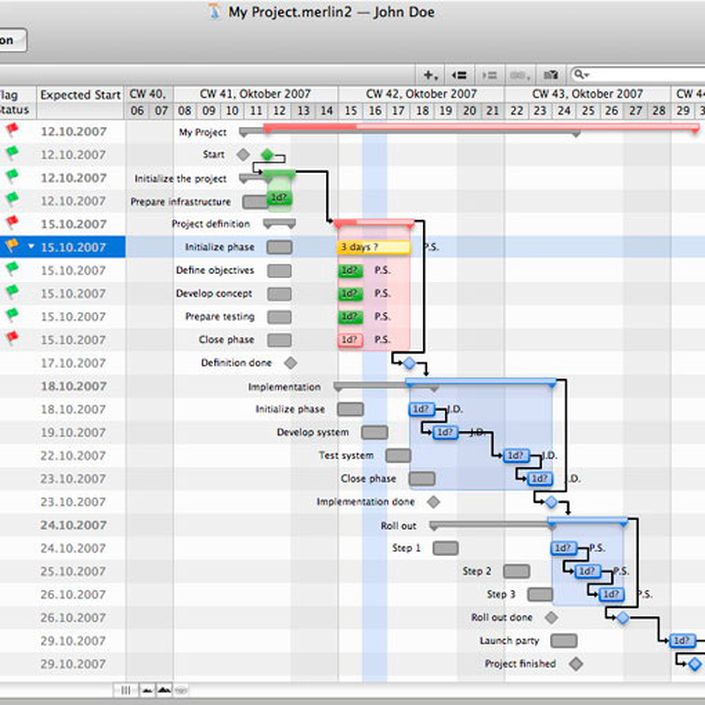705x705 pixels.
Task: Click the green flag for Develop concept
Action: coord(12,292)
